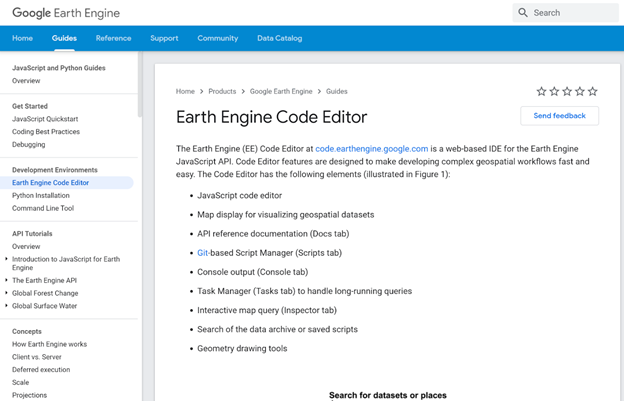
Task: Open Python Installation page
Action: coord(41,195)
